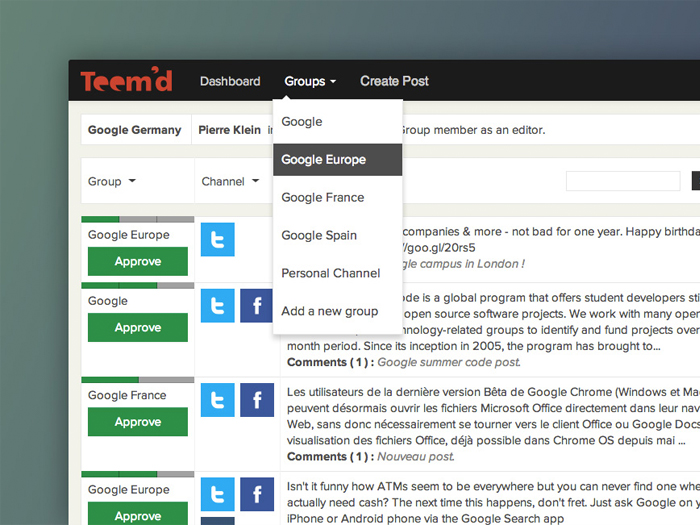Click the Pierre Klein name in the notification
Viewport: 700px width, 525px height.
[229, 130]
